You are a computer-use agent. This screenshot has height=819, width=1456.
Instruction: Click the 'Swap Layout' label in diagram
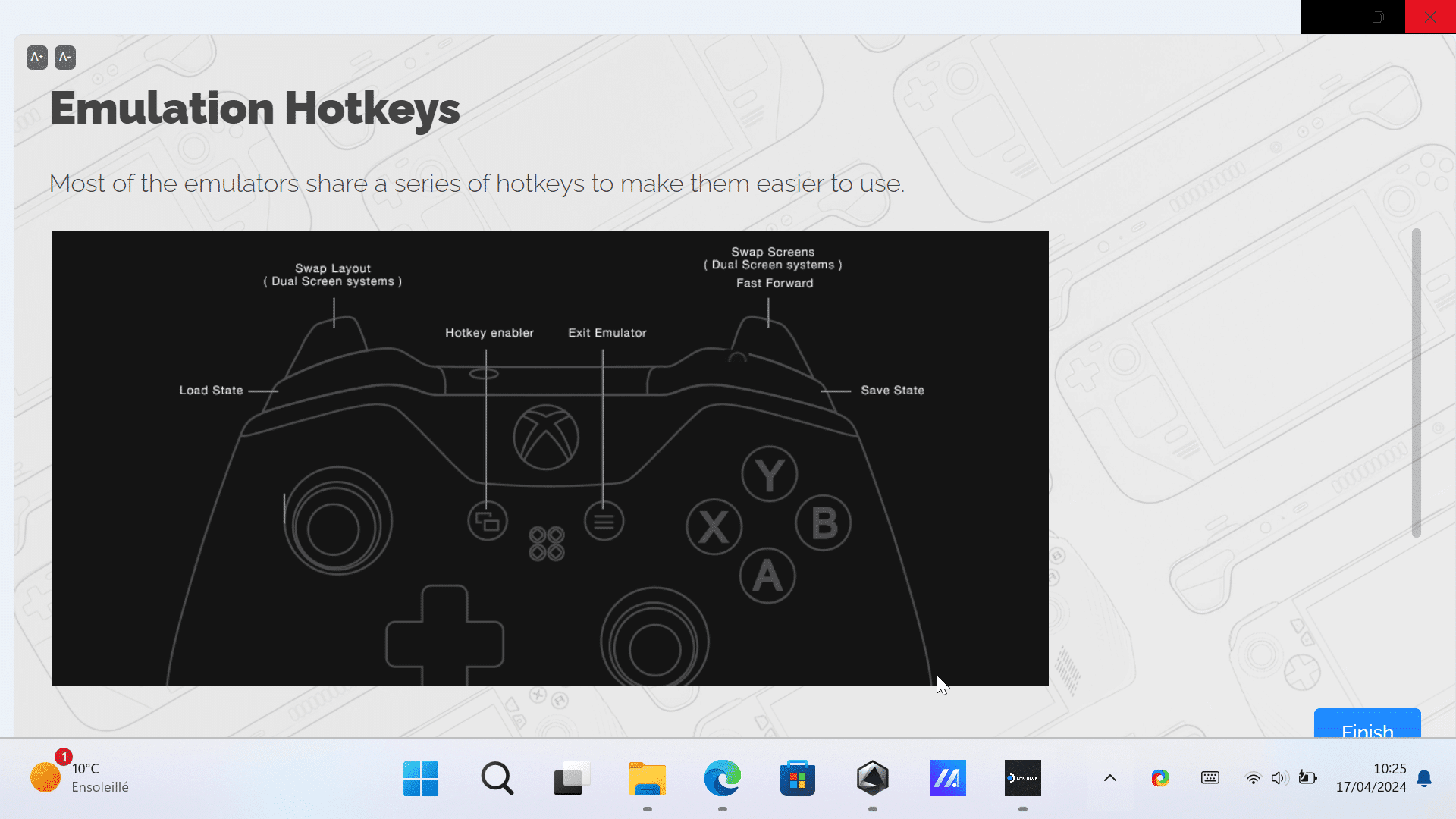[x=333, y=268]
